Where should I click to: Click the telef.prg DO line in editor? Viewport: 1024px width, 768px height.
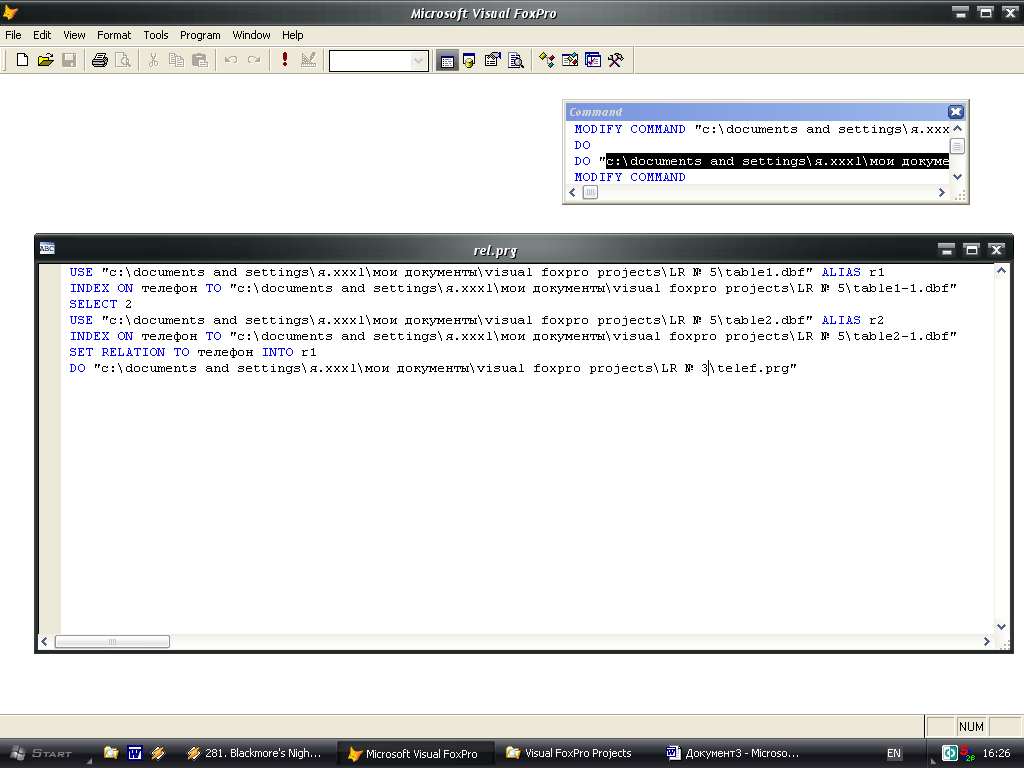[x=433, y=368]
